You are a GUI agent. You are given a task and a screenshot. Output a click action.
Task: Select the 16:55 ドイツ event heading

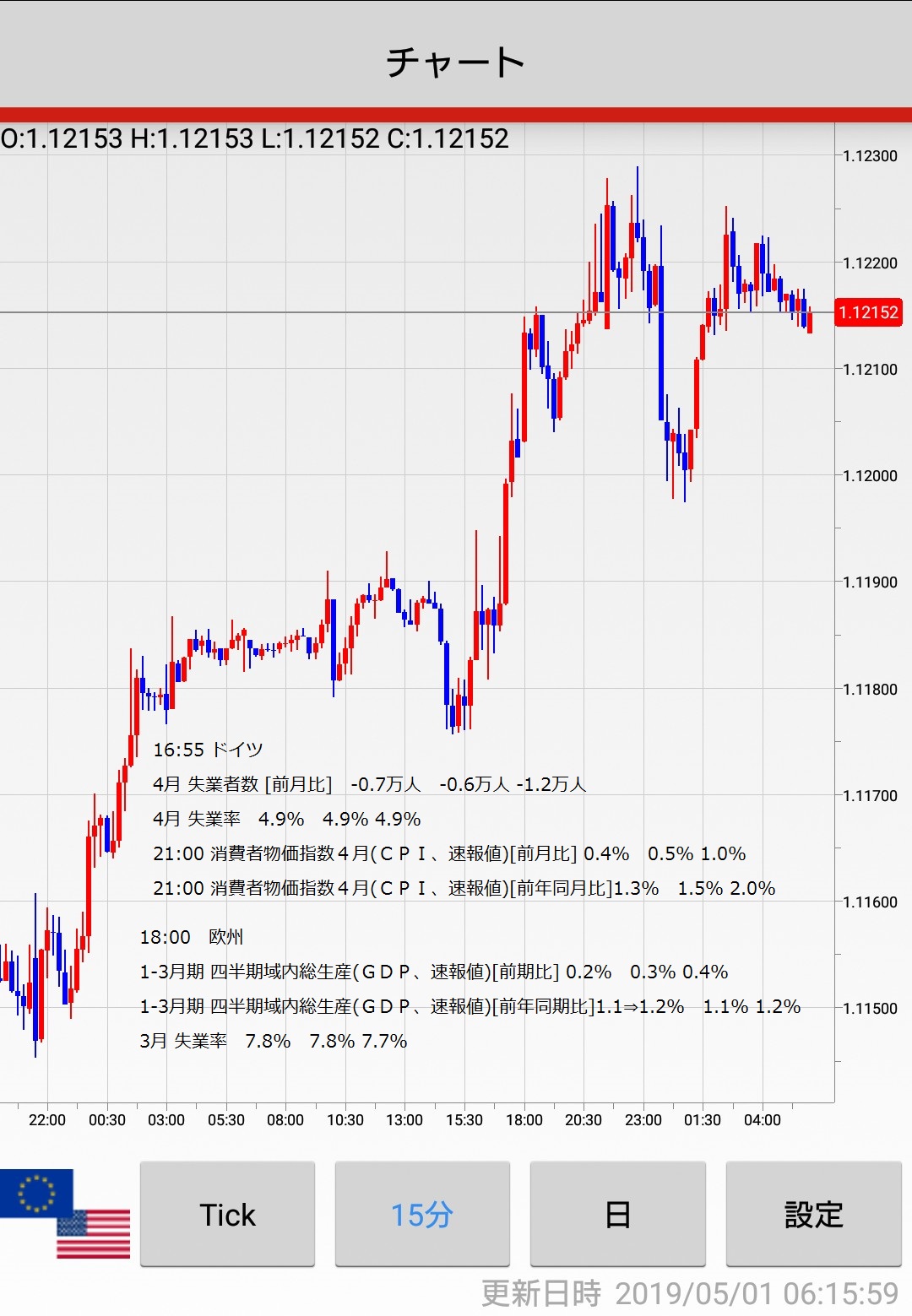pyautogui.click(x=208, y=750)
